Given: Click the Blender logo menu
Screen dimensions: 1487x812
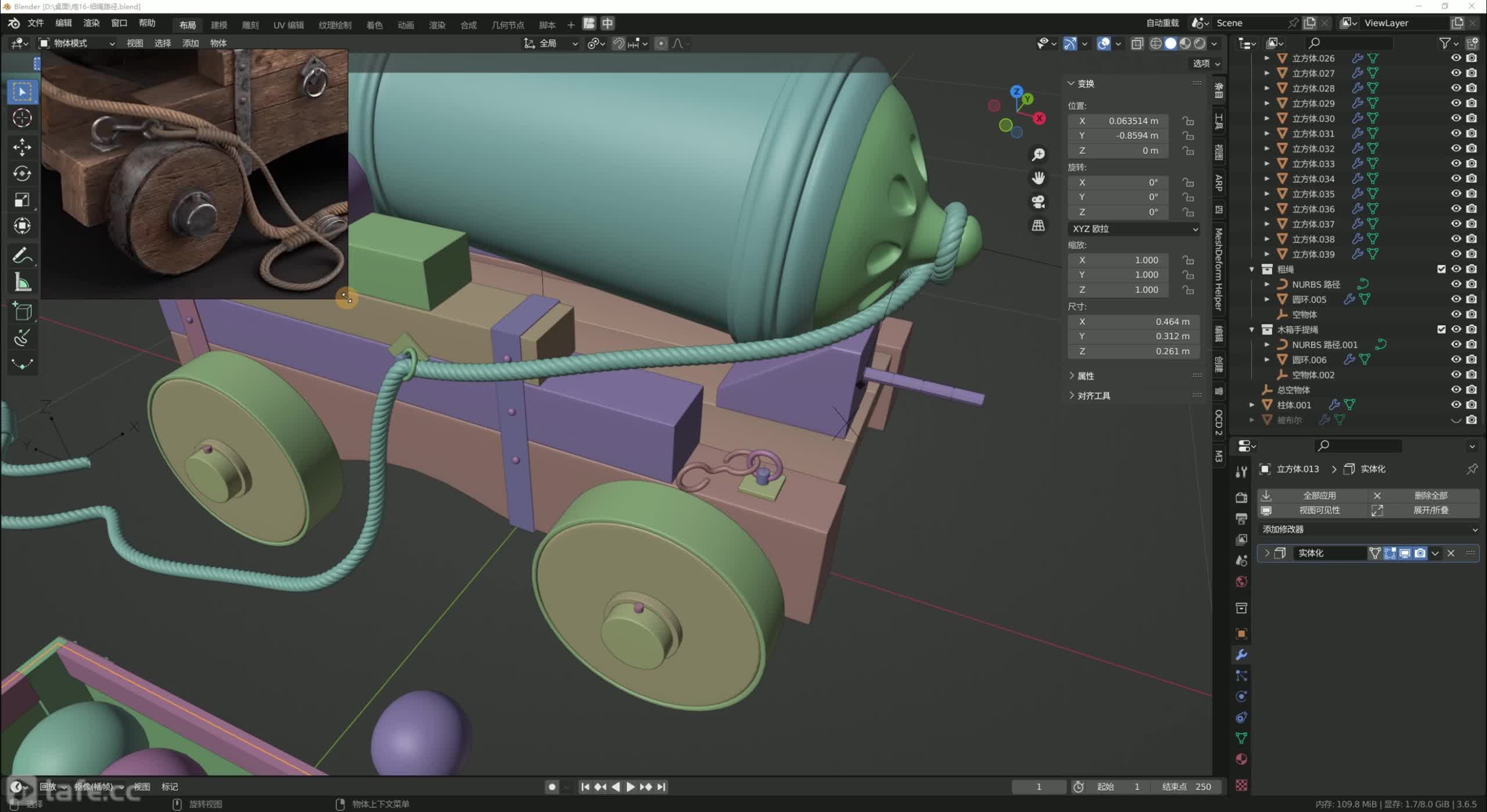Looking at the screenshot, I should (13, 23).
